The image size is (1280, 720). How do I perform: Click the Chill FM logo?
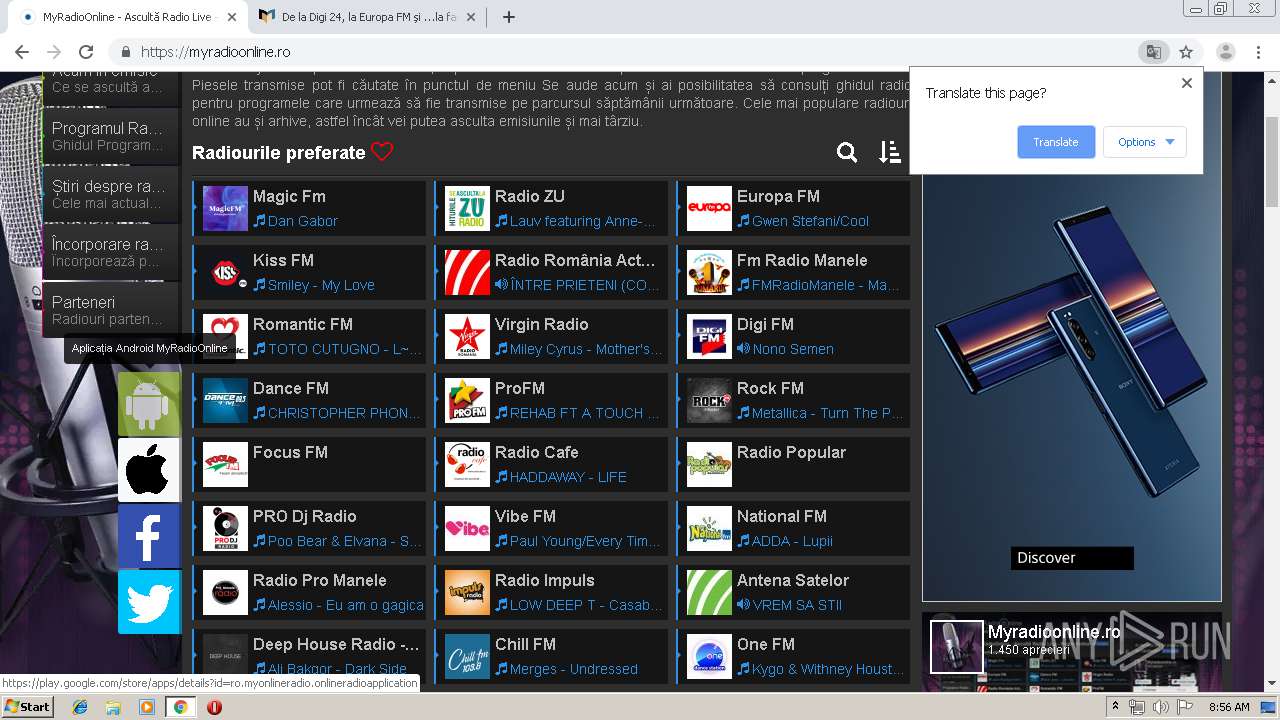point(467,656)
